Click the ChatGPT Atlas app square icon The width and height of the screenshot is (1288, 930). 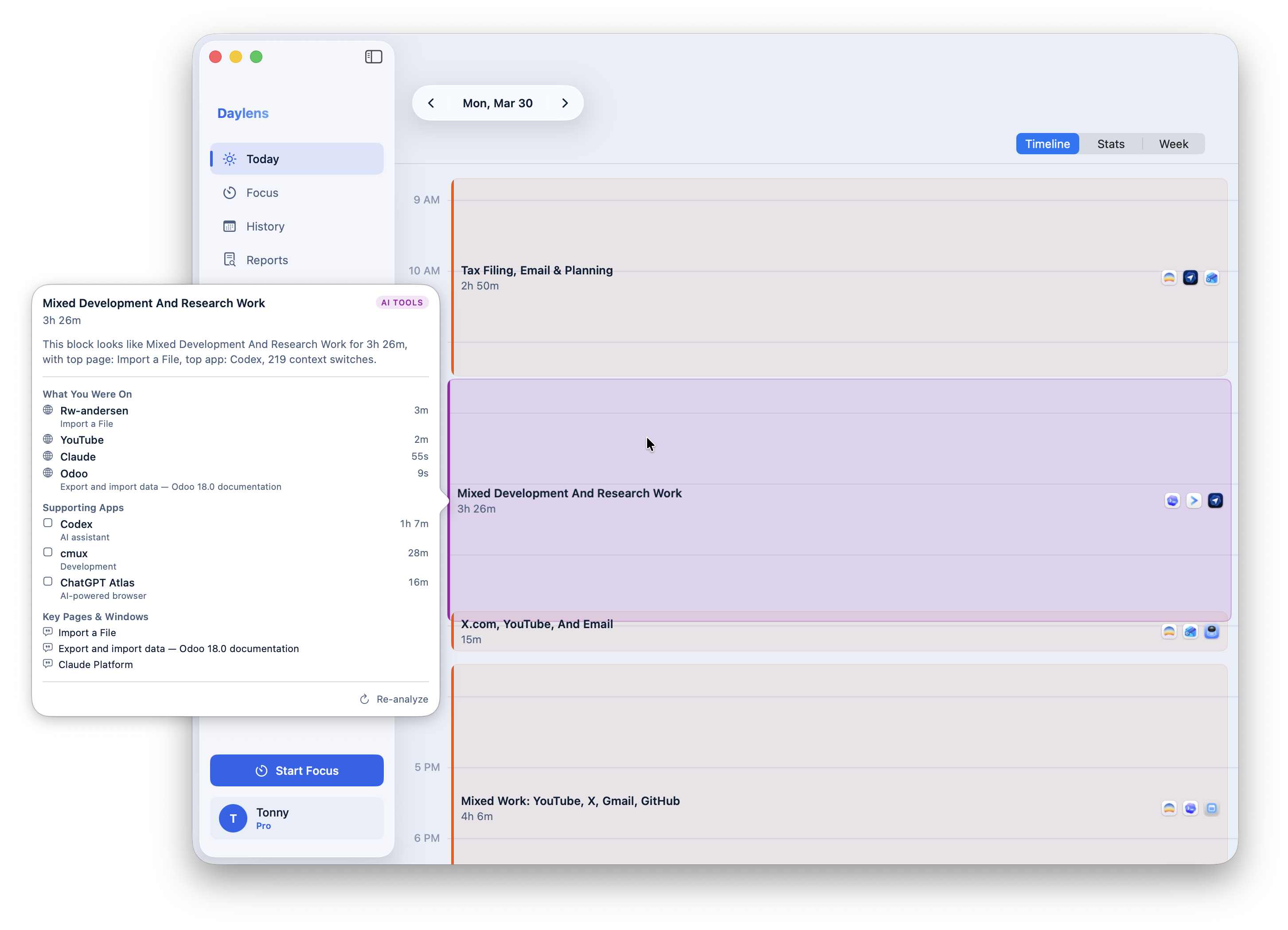pyautogui.click(x=48, y=581)
